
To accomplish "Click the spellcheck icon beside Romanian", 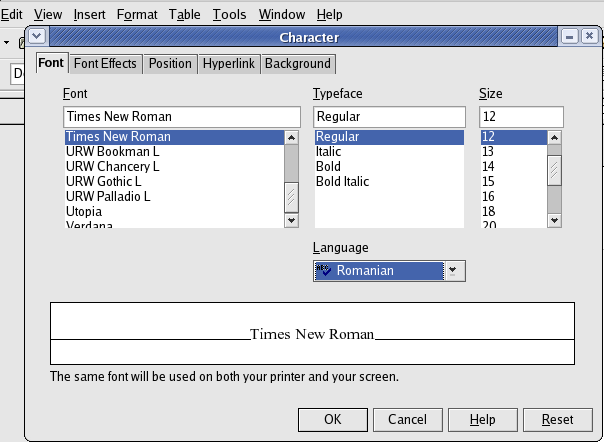I will click(323, 271).
